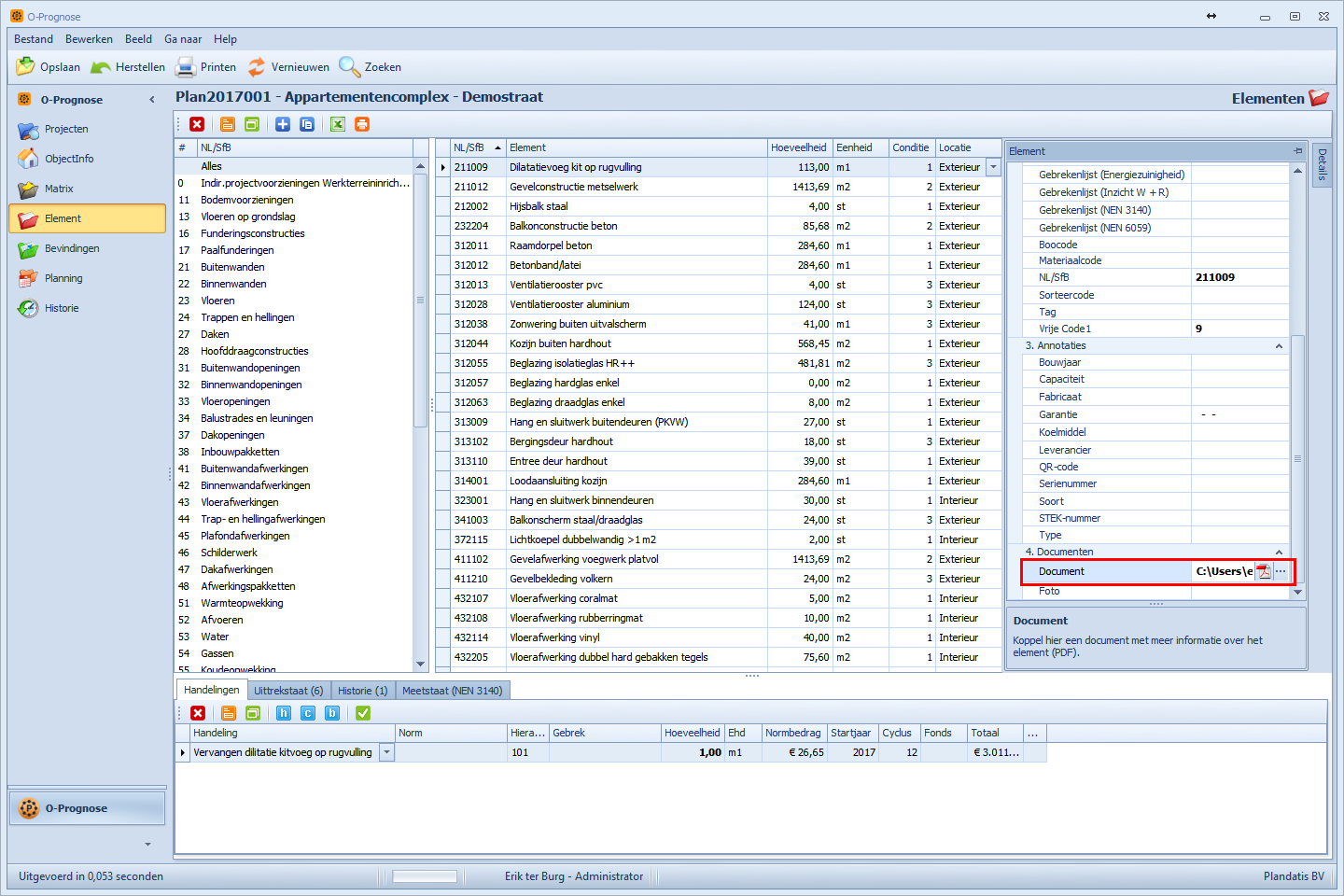Switch to Uittrekstaat (6) tab
1344x896 pixels.
pyautogui.click(x=288, y=691)
